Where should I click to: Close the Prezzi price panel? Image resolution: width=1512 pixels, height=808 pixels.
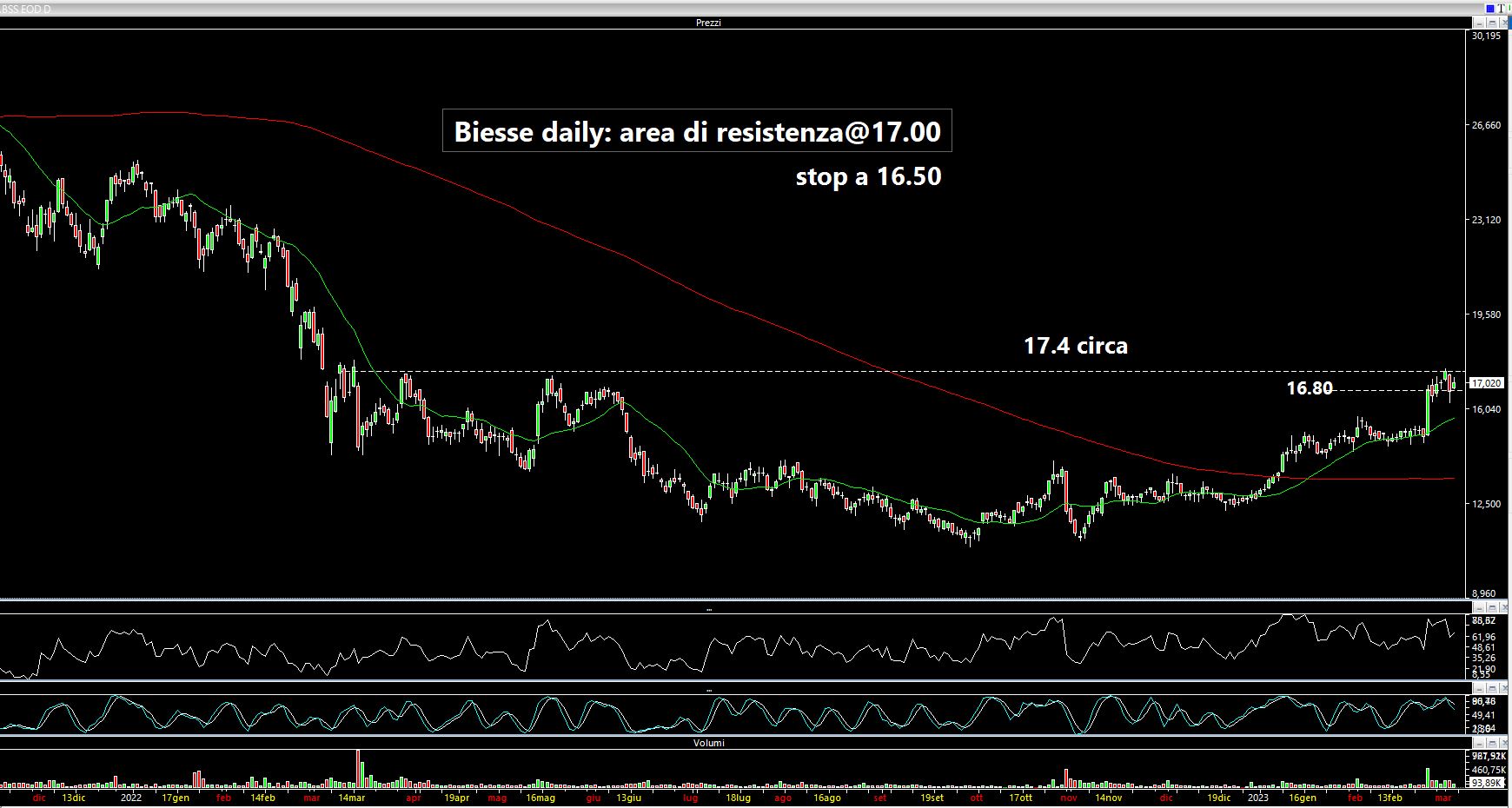1503,23
